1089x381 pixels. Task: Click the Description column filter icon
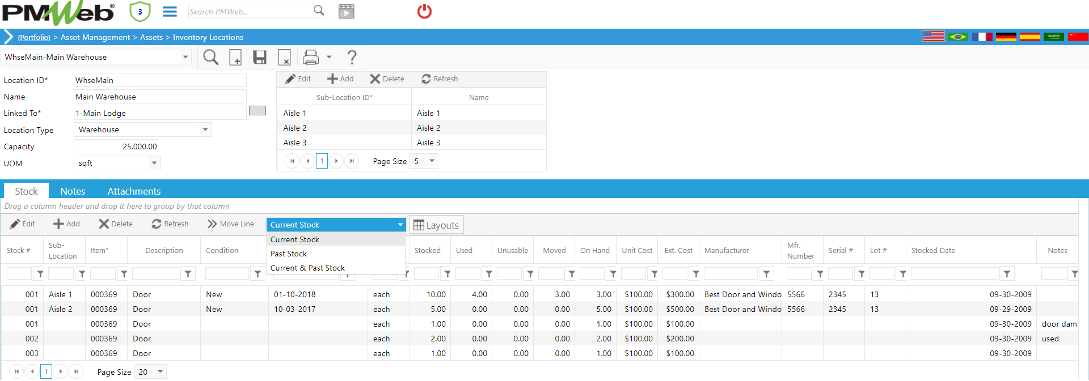click(x=188, y=274)
